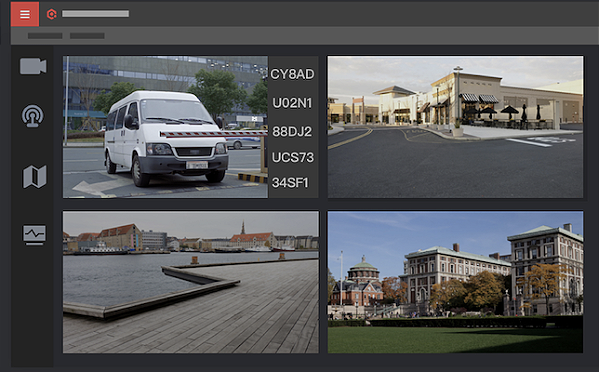The image size is (599, 372).
Task: Select license plate entry 88DJ2
Action: [x=292, y=132]
